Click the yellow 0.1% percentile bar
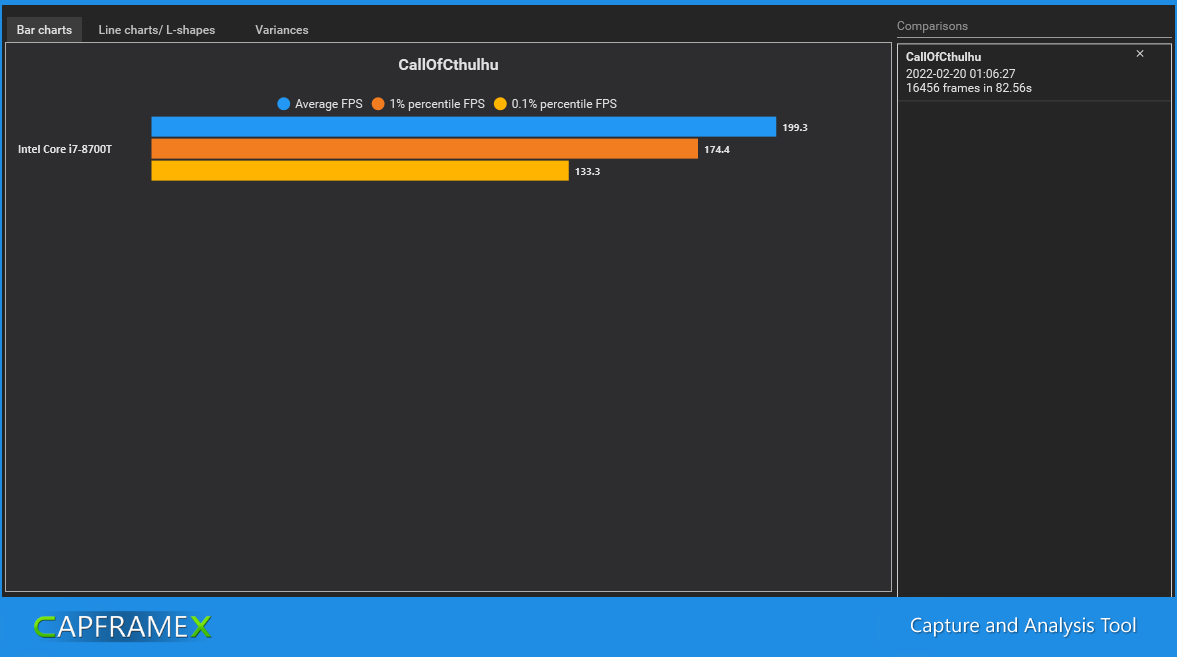Screen dimensions: 1177x657 [x=360, y=170]
